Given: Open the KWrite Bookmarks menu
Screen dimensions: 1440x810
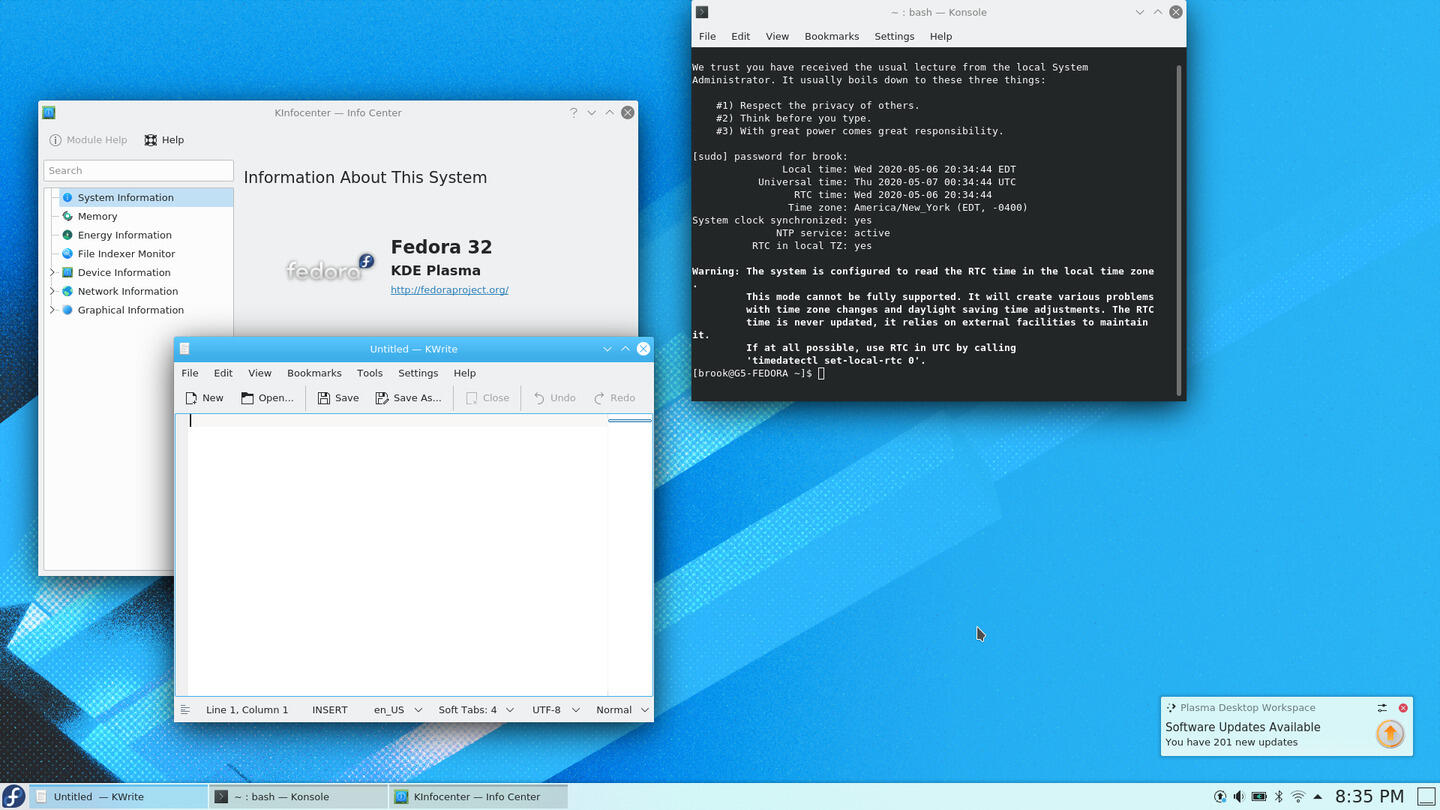Looking at the screenshot, I should [314, 373].
